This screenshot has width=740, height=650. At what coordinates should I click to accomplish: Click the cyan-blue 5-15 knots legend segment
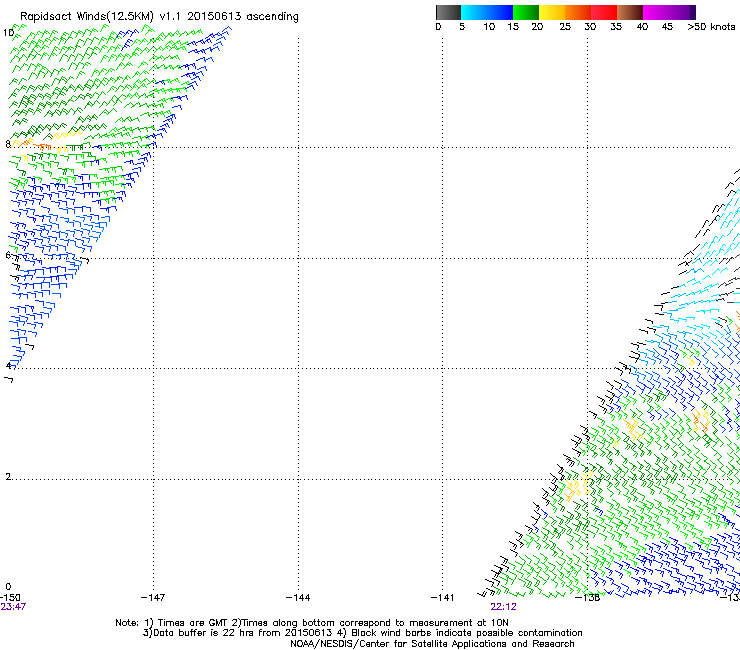coord(487,12)
